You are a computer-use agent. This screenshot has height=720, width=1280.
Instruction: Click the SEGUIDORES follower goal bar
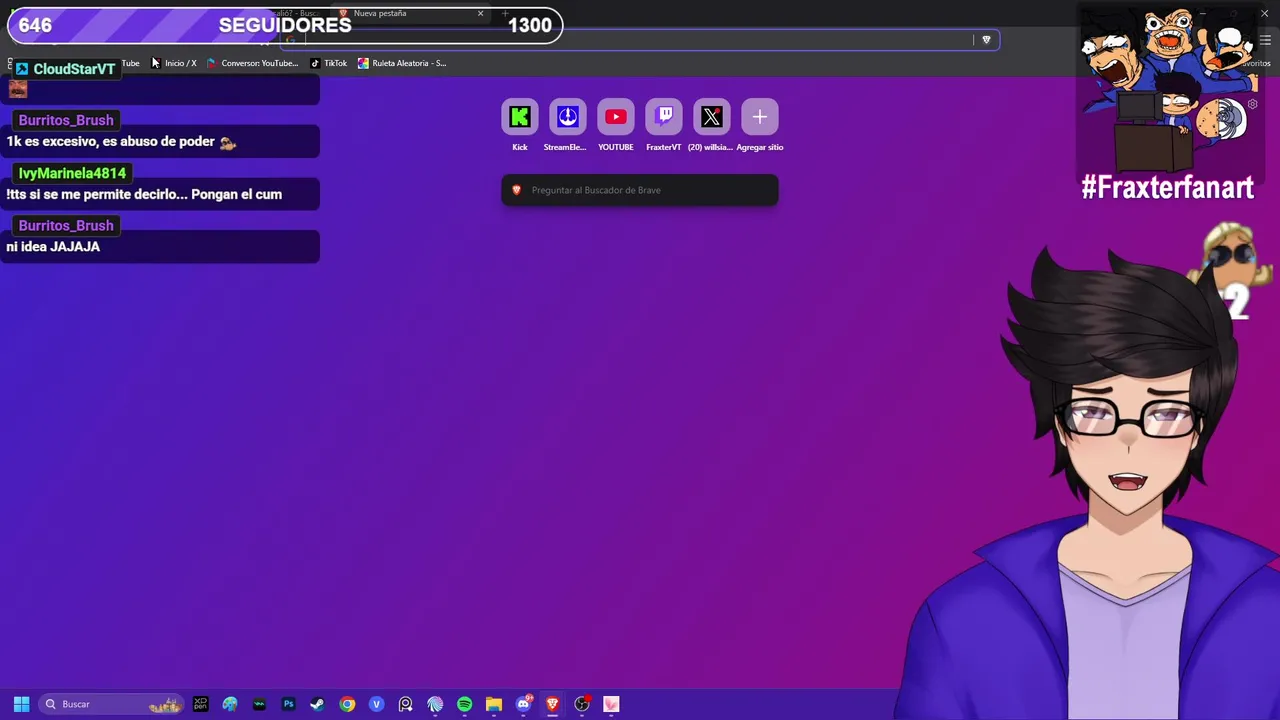pos(285,26)
